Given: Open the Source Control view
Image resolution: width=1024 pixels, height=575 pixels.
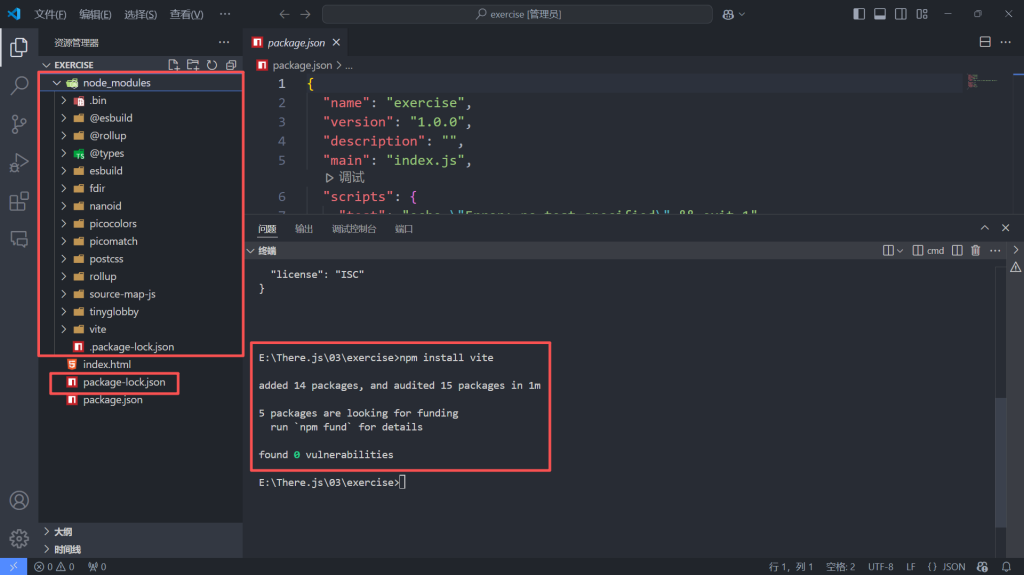Looking at the screenshot, I should [x=19, y=124].
